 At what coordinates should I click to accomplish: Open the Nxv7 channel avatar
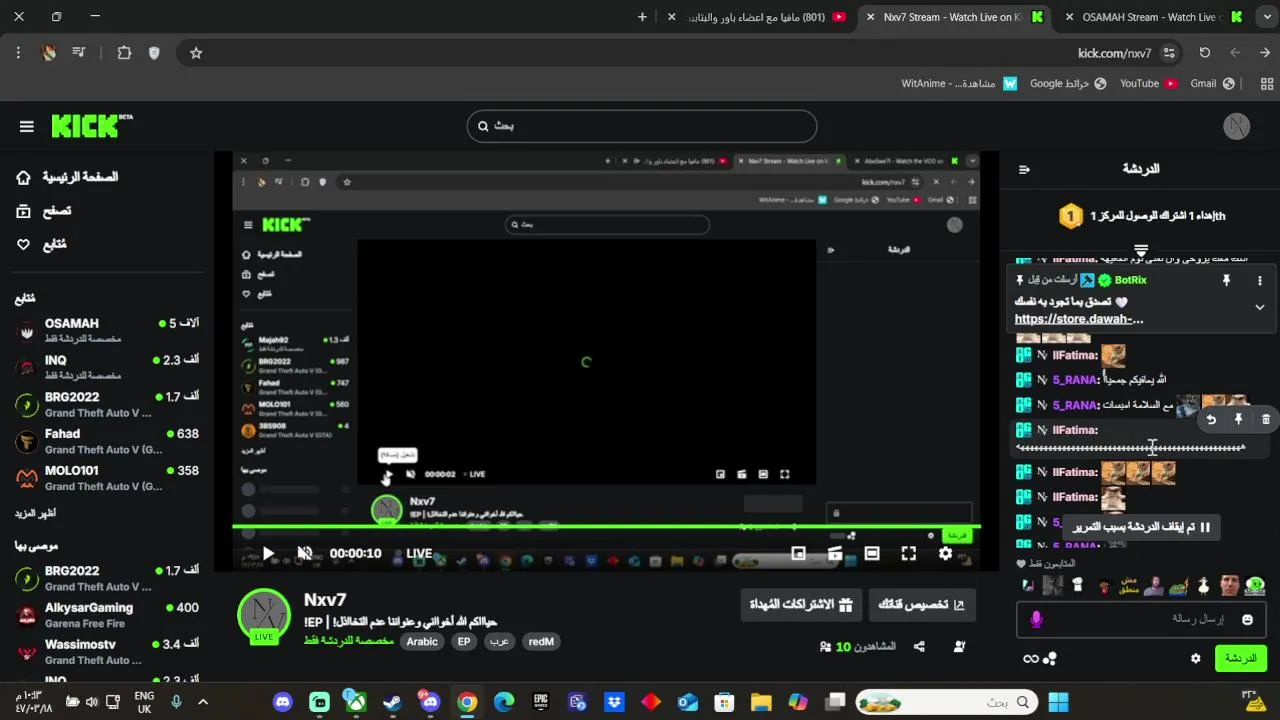(264, 614)
